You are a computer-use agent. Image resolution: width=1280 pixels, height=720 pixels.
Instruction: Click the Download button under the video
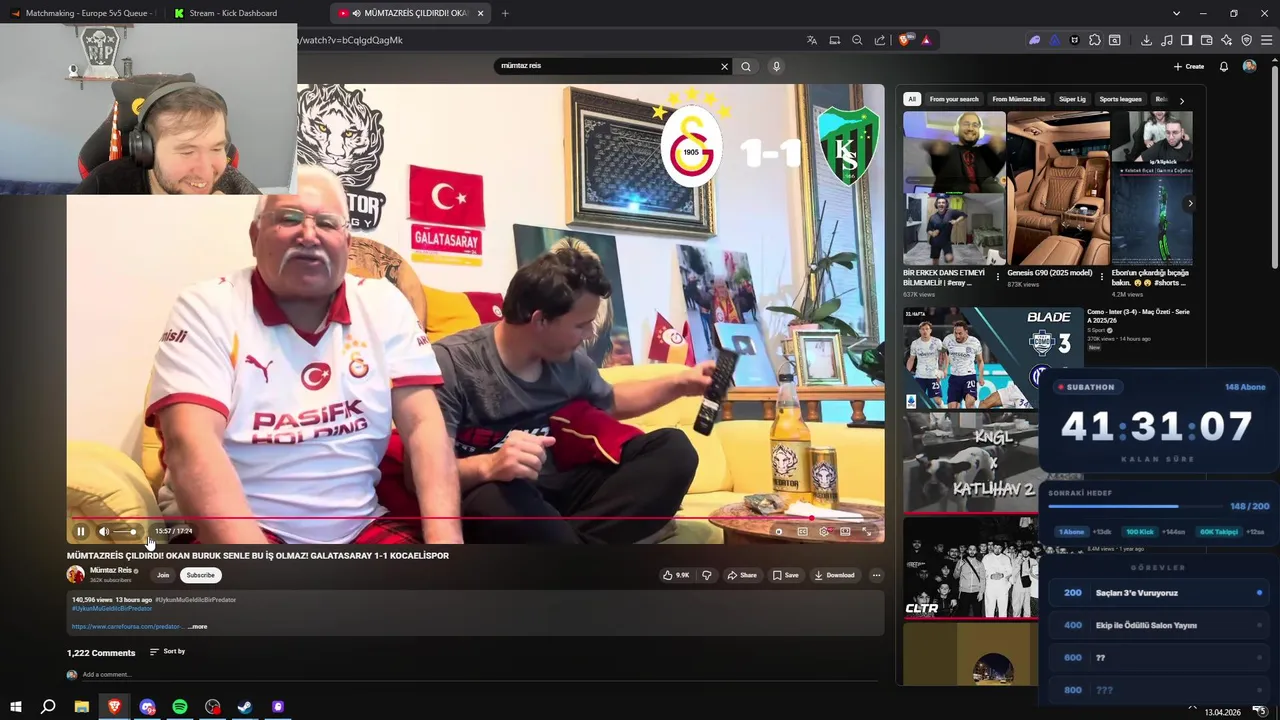coord(834,575)
